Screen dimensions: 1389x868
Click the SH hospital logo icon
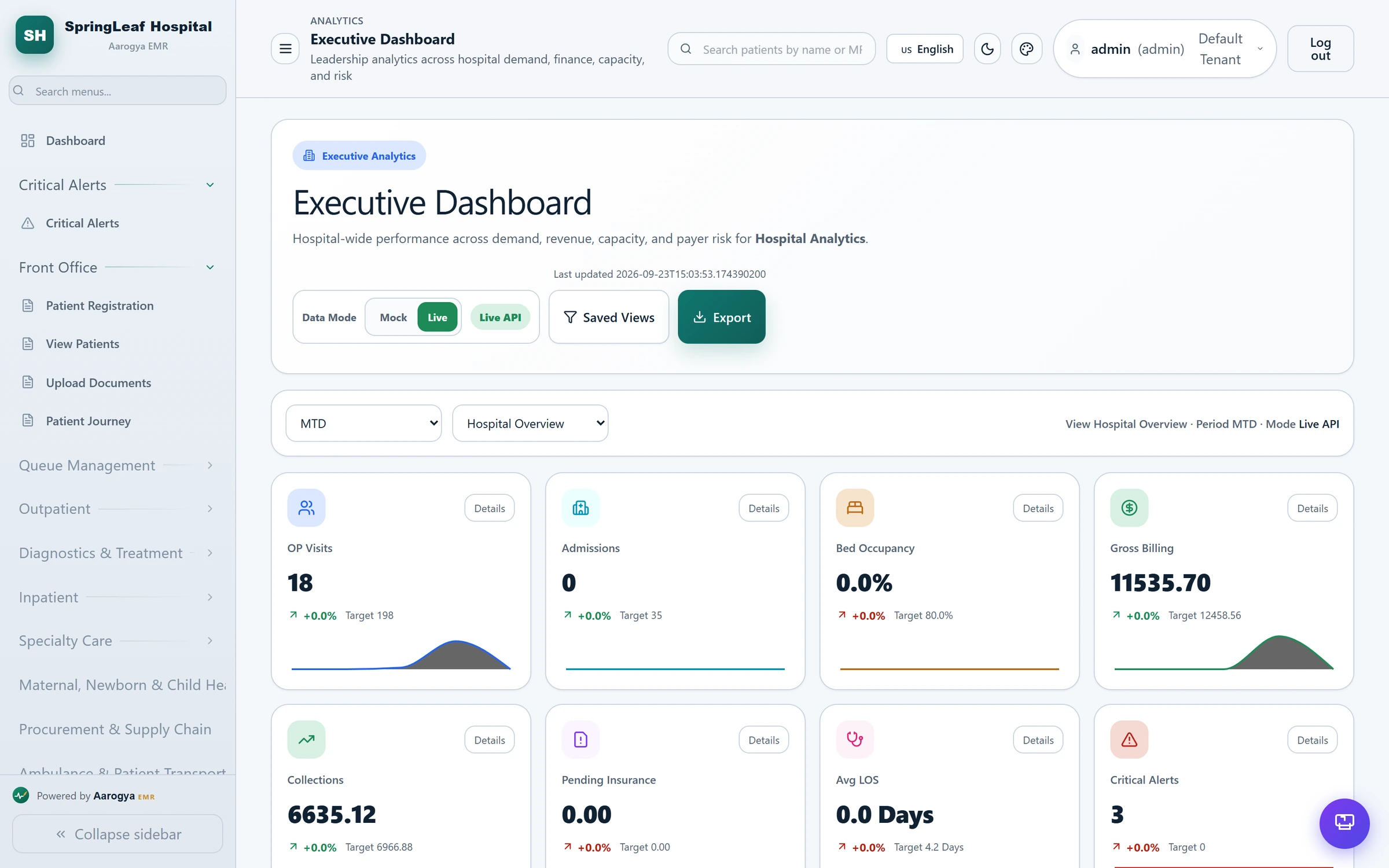pyautogui.click(x=35, y=35)
